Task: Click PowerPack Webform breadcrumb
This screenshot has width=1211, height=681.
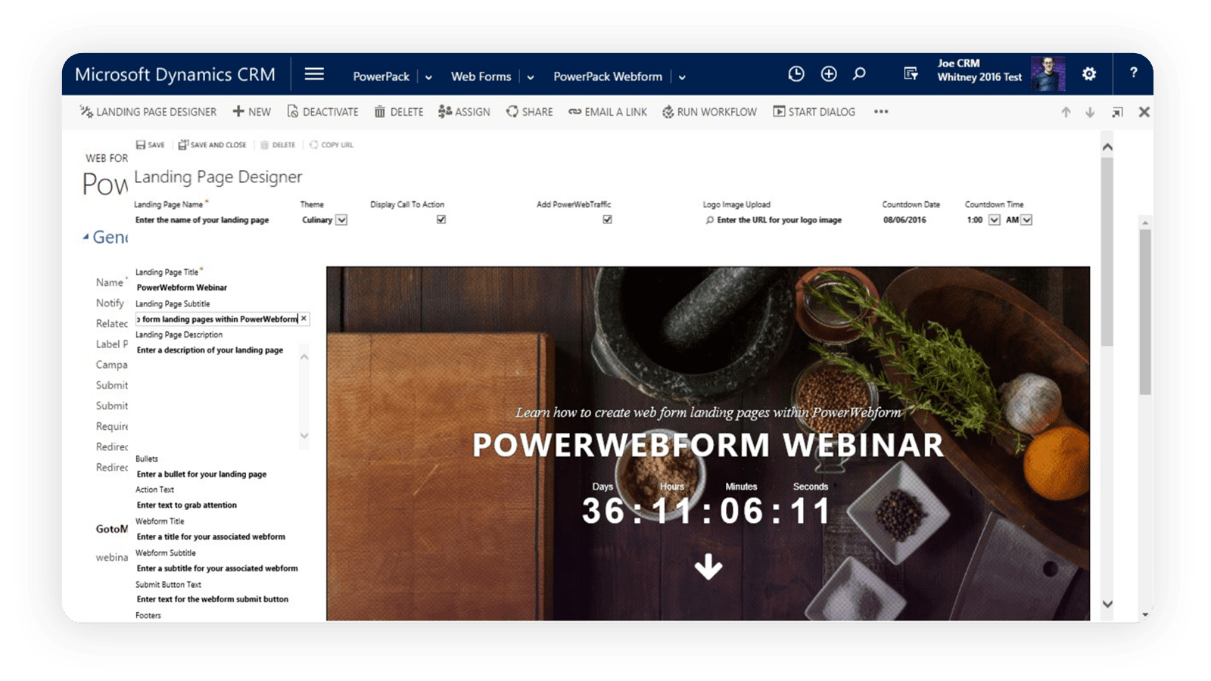Action: [608, 76]
